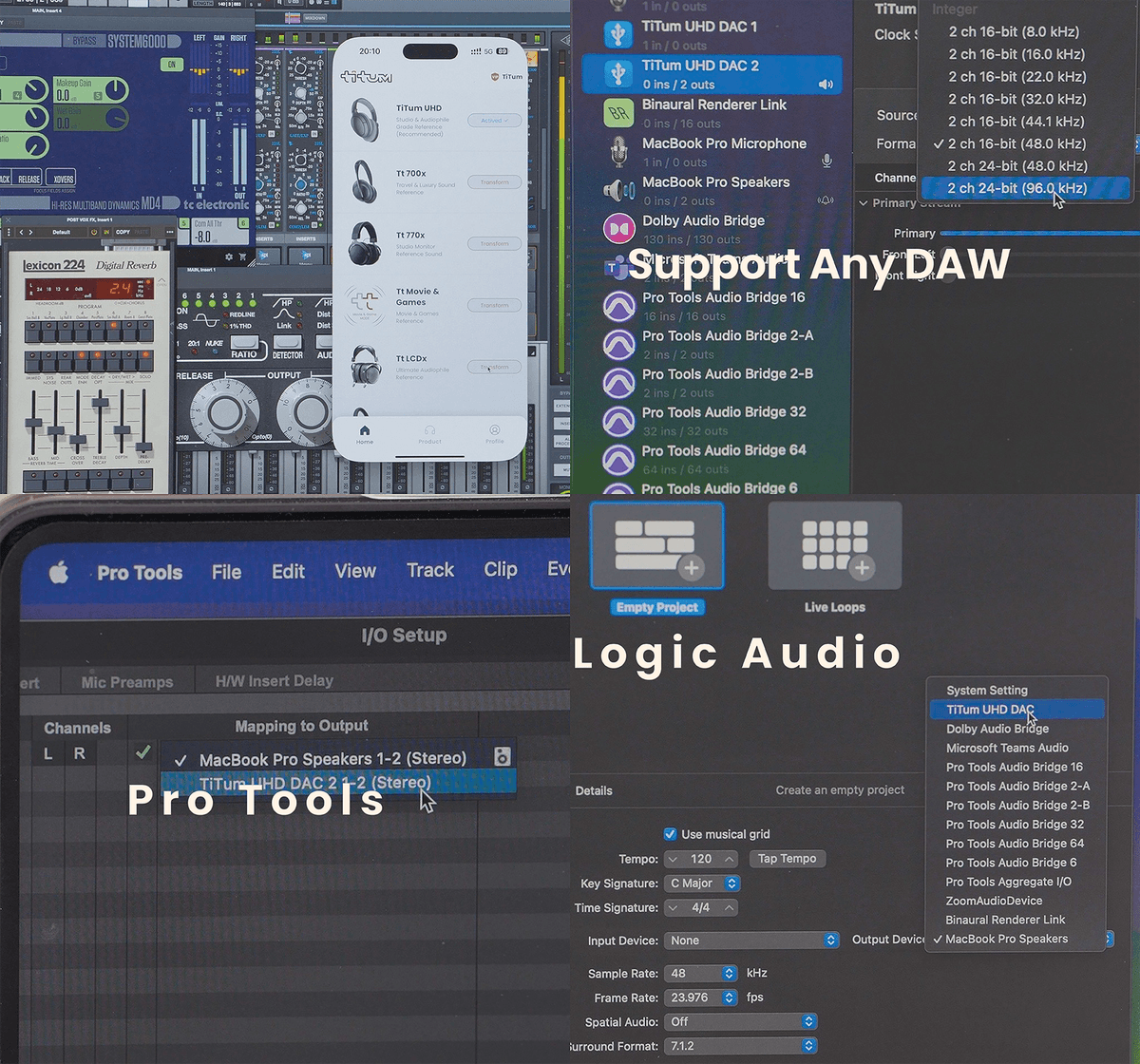Click speaker output icon on TiTum UHD DAC 2 row
Image resolution: width=1140 pixels, height=1064 pixels.
(826, 85)
